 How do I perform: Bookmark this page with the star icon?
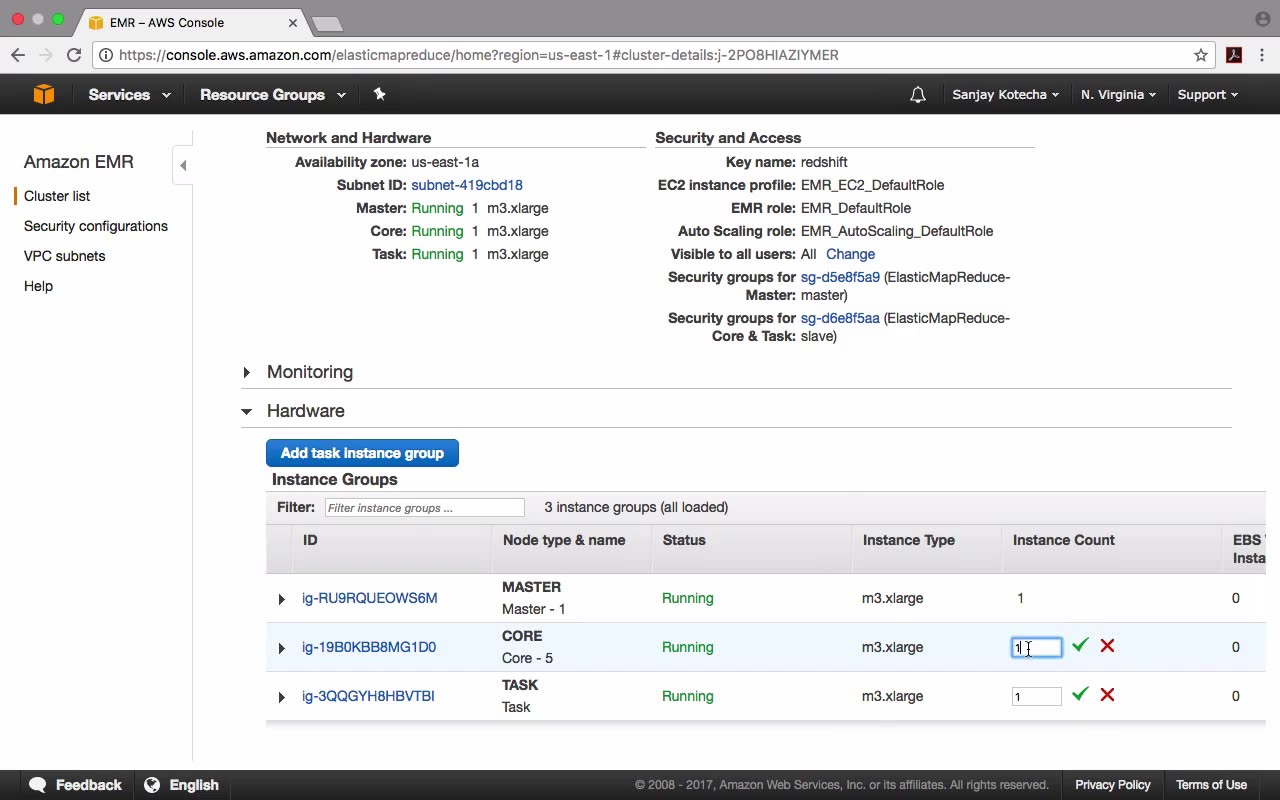(x=1201, y=55)
